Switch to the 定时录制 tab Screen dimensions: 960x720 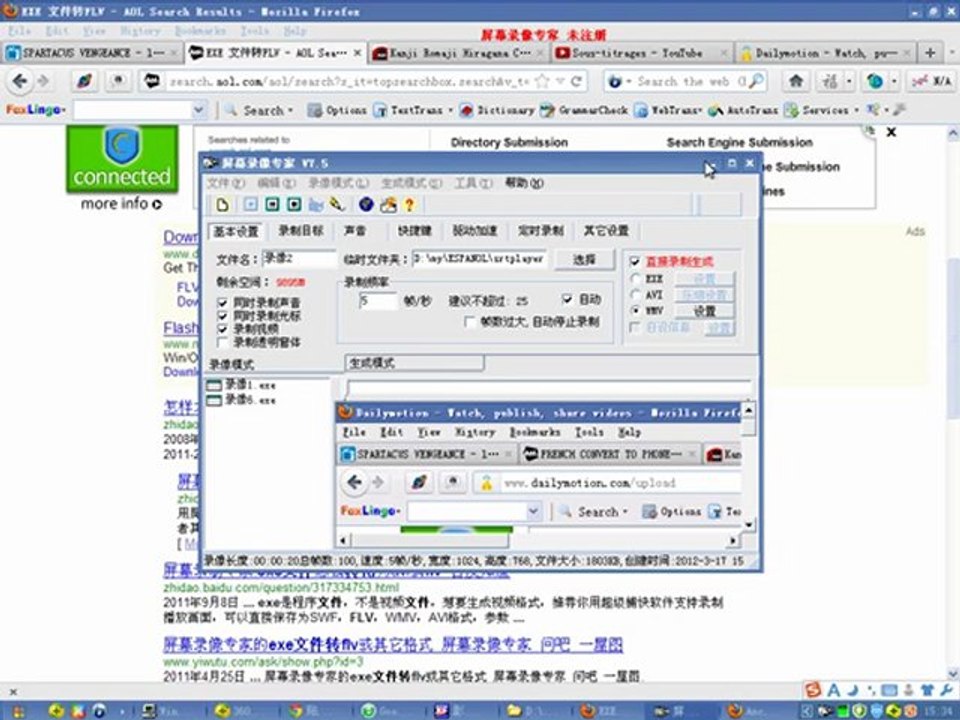pos(541,231)
